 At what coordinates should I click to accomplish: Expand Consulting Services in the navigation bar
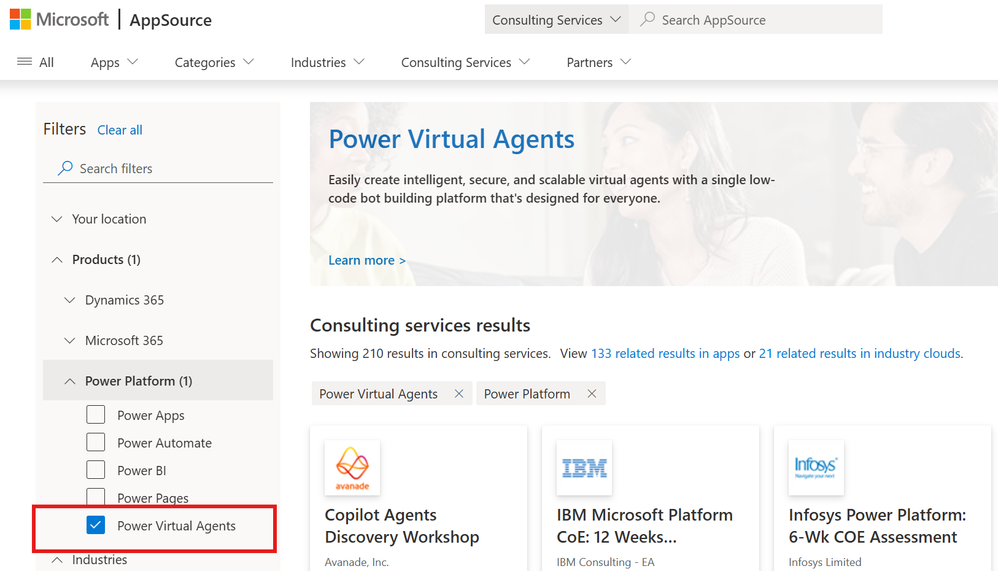[x=465, y=62]
